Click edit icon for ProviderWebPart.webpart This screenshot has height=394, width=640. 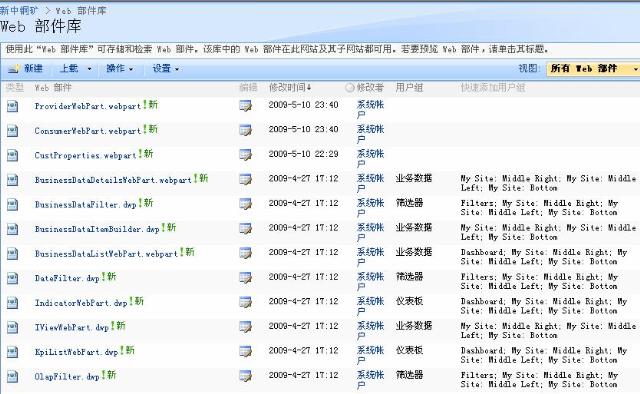245,106
